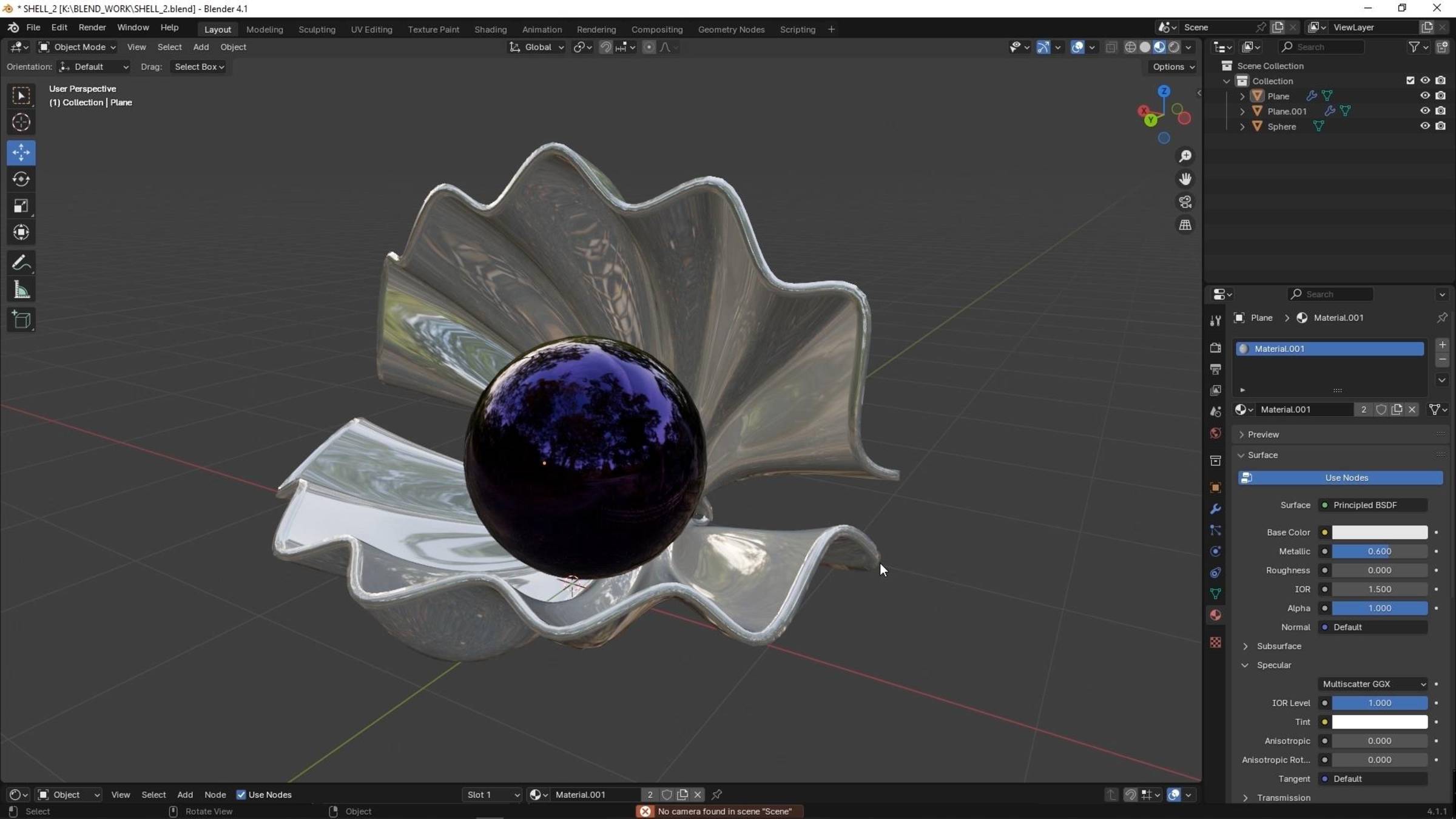
Task: Collapse the Surface section in material properties
Action: click(x=1261, y=454)
